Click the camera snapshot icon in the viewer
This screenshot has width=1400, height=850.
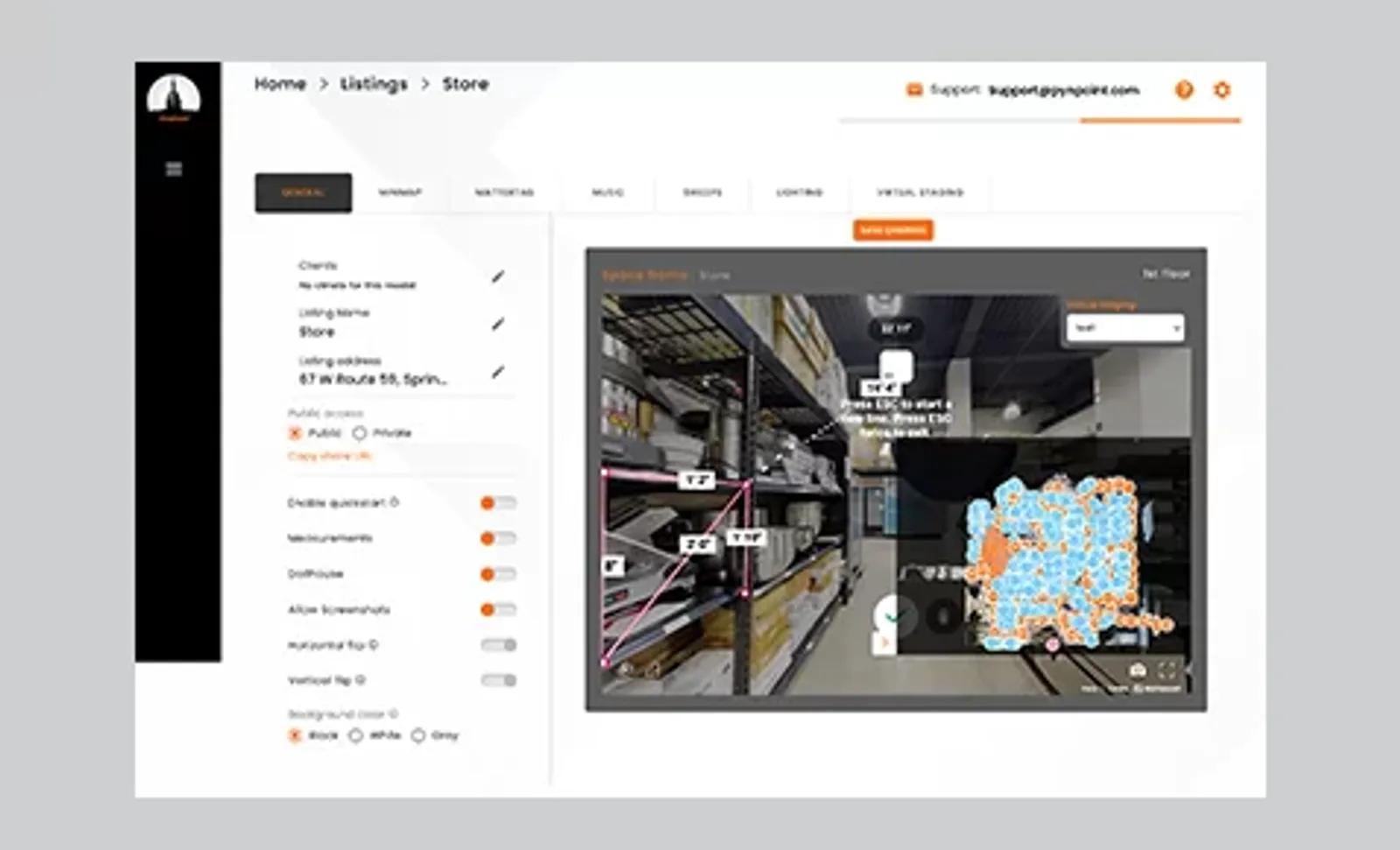(x=1137, y=671)
